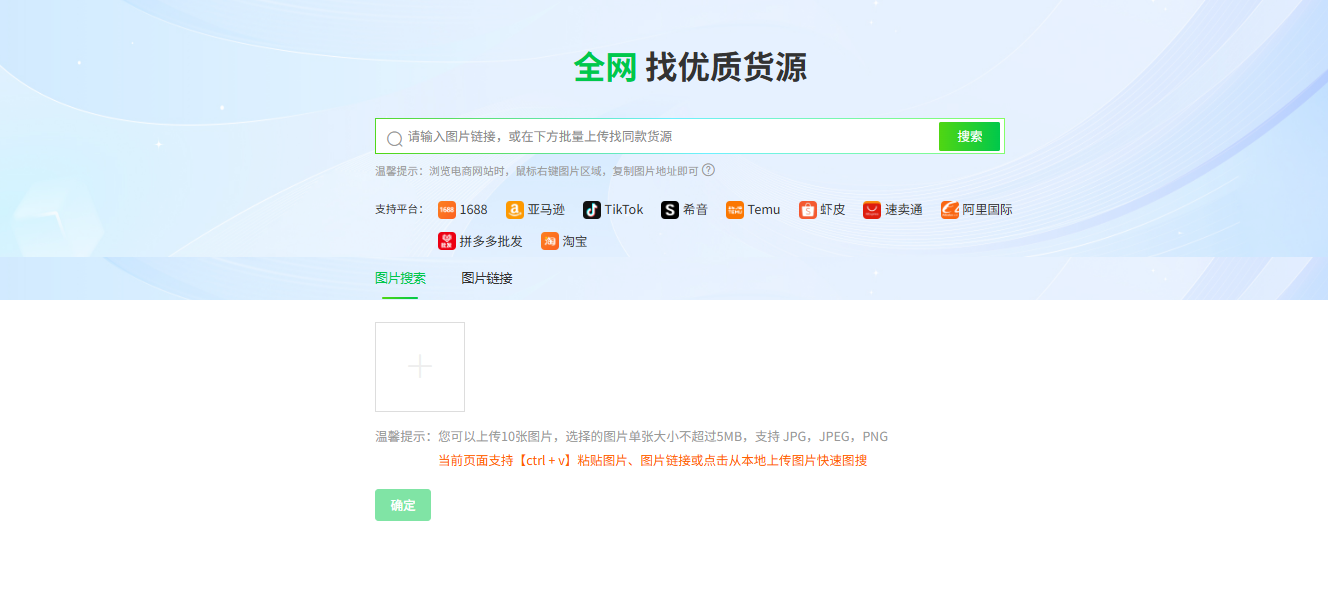Select the Taobao (淘宝) platform icon

(552, 240)
